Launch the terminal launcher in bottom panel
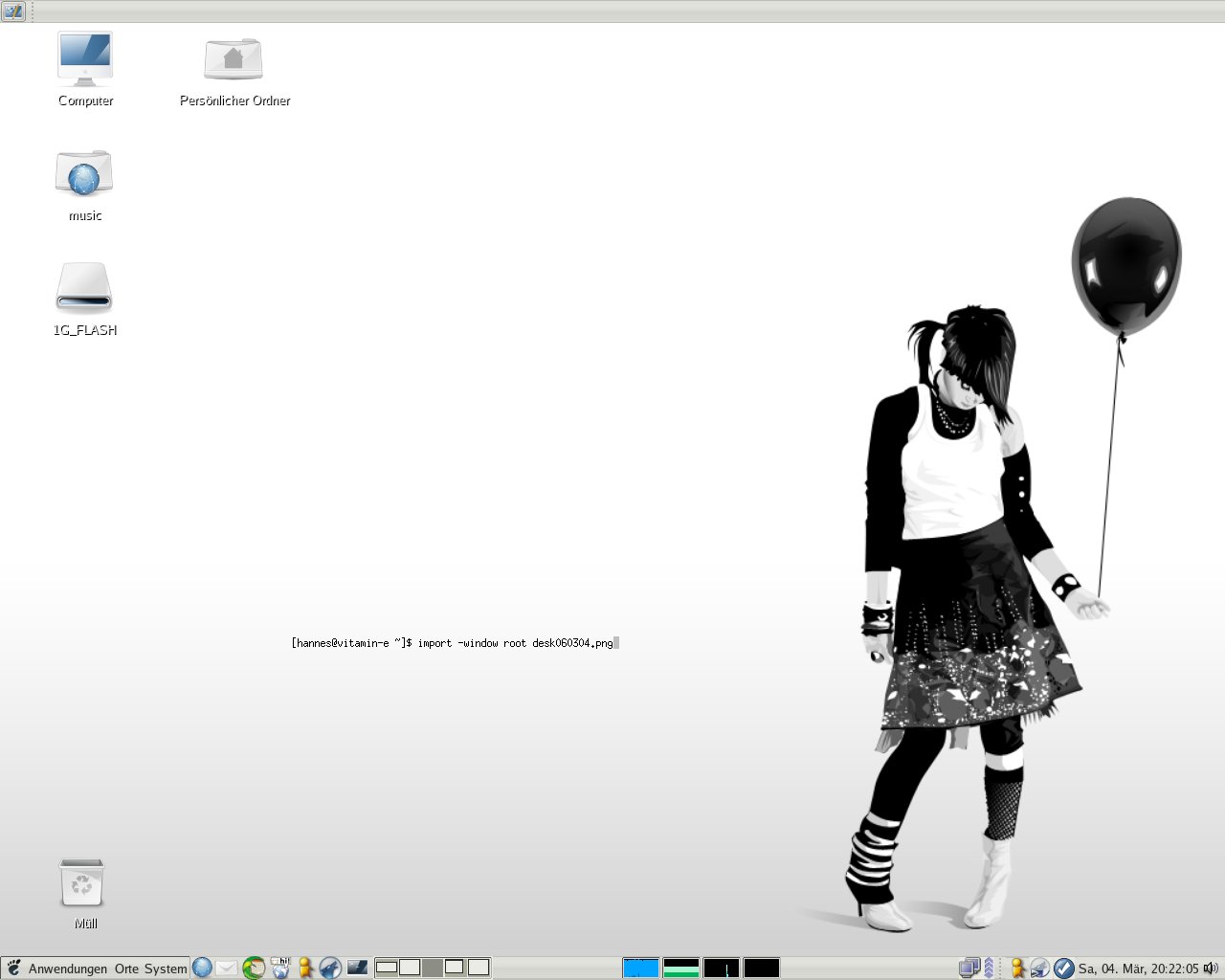 (357, 968)
